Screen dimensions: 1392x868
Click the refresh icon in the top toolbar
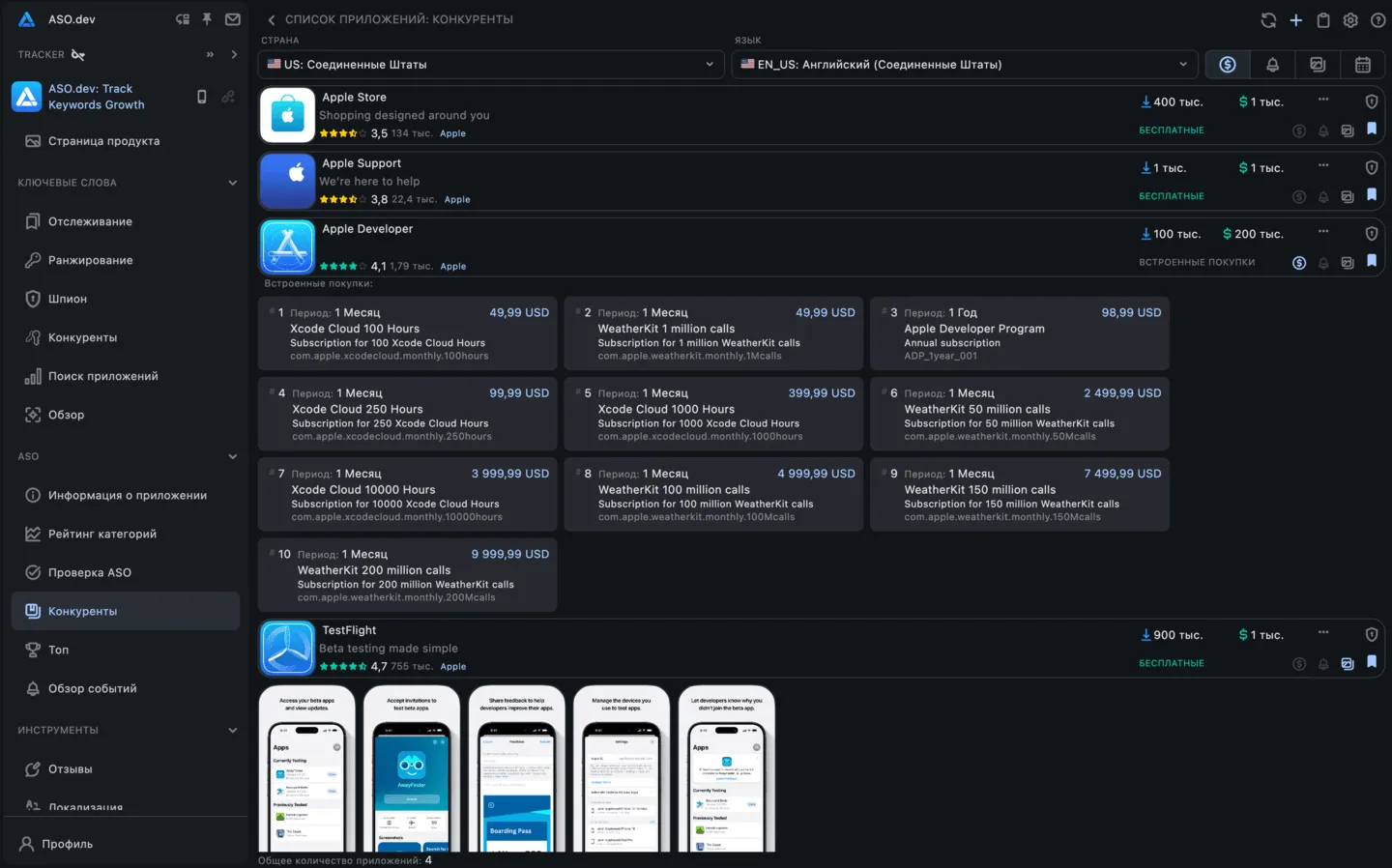(1268, 20)
